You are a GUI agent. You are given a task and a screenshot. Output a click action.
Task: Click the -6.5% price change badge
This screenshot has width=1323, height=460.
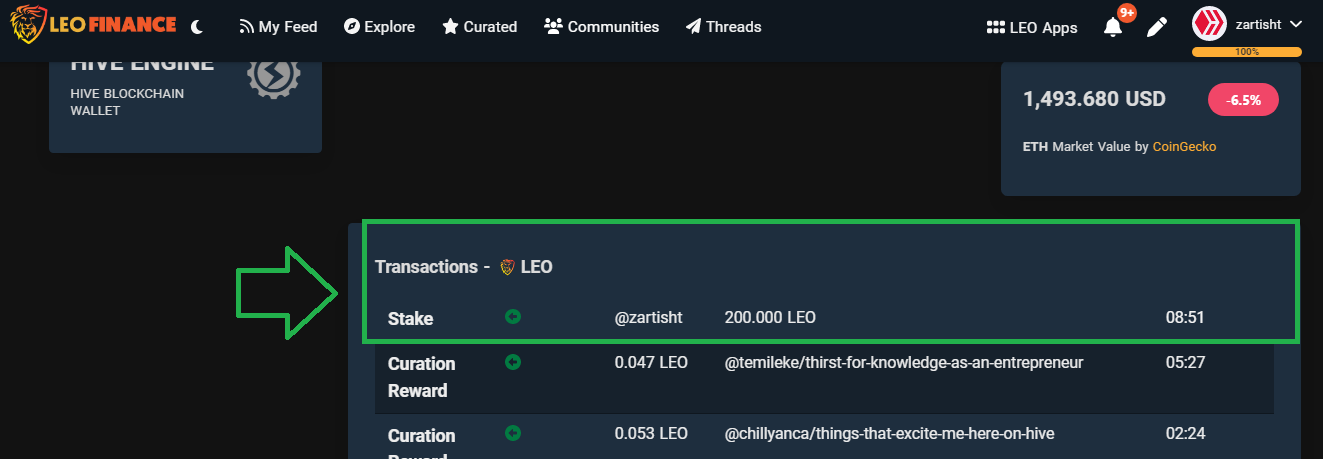(x=1243, y=100)
